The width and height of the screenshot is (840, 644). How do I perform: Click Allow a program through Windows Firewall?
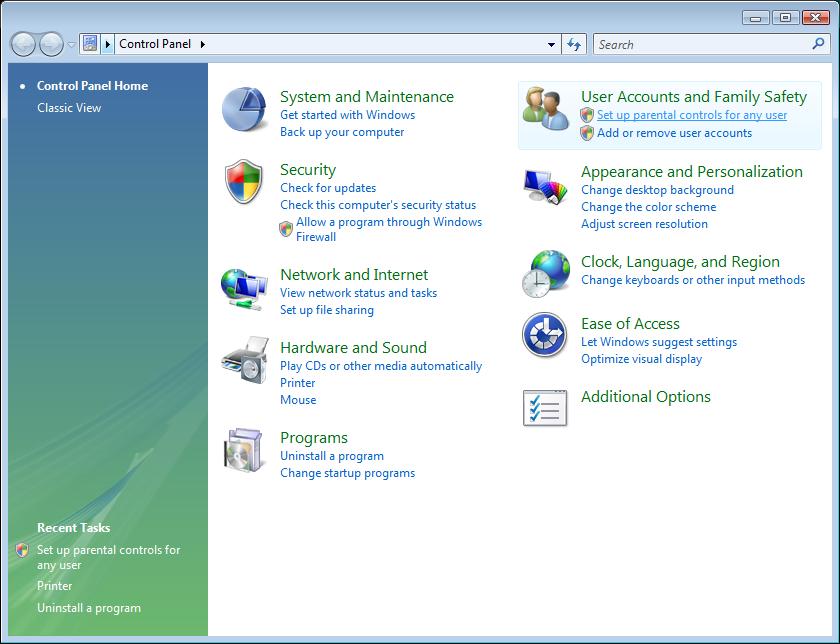(389, 229)
